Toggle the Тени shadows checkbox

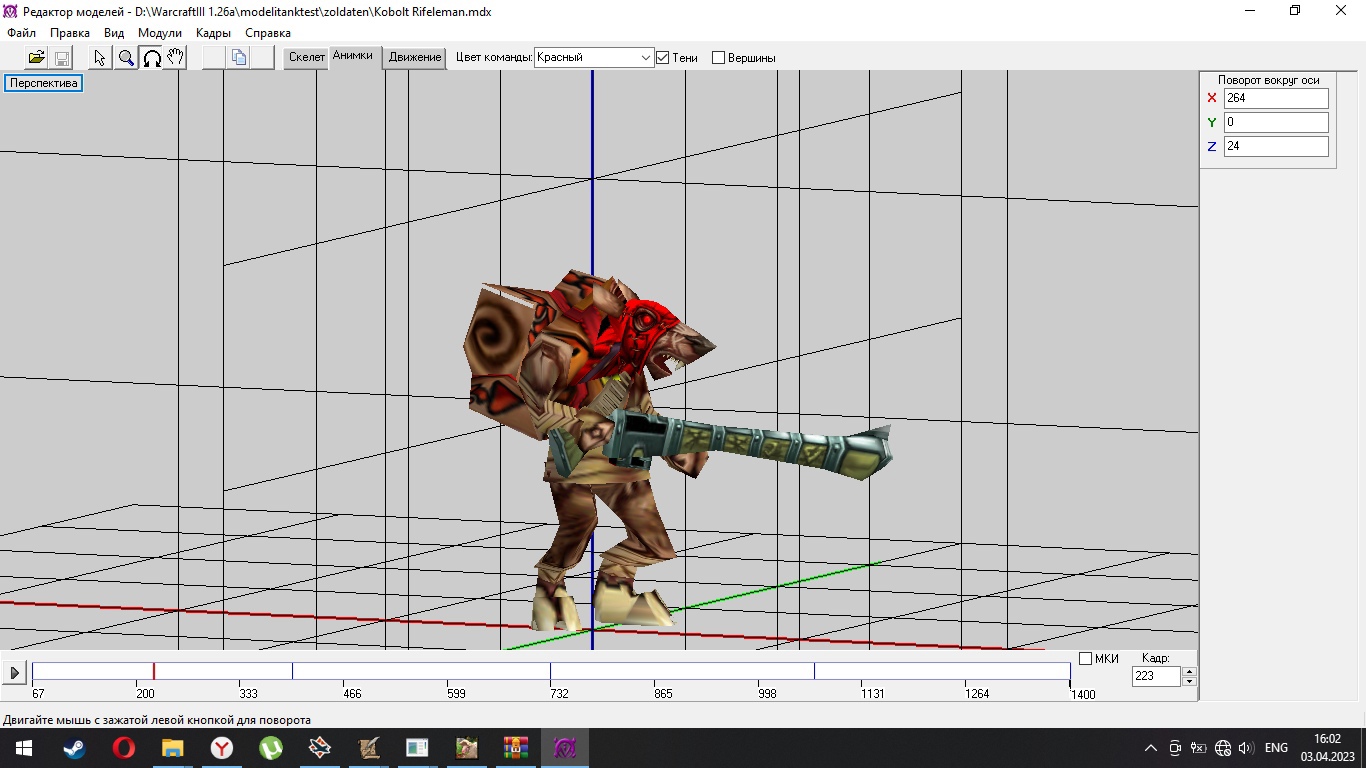pyautogui.click(x=662, y=58)
